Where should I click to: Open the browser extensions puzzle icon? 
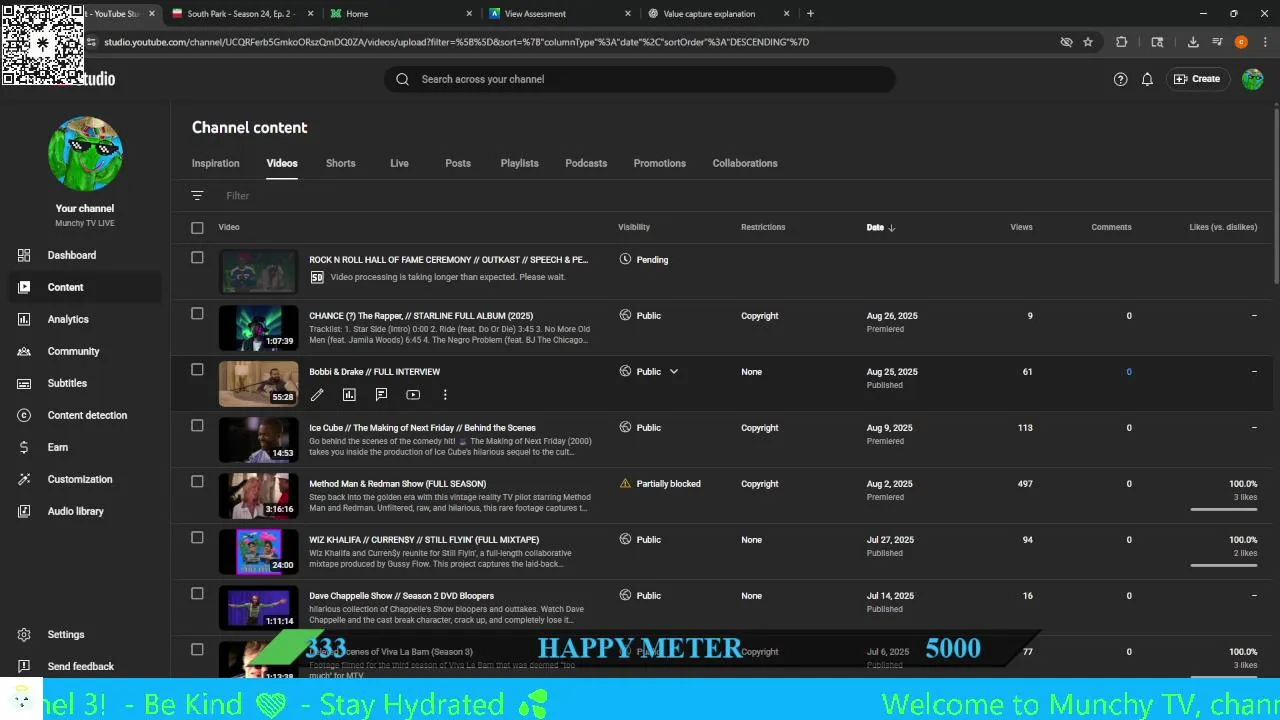pyautogui.click(x=1121, y=42)
